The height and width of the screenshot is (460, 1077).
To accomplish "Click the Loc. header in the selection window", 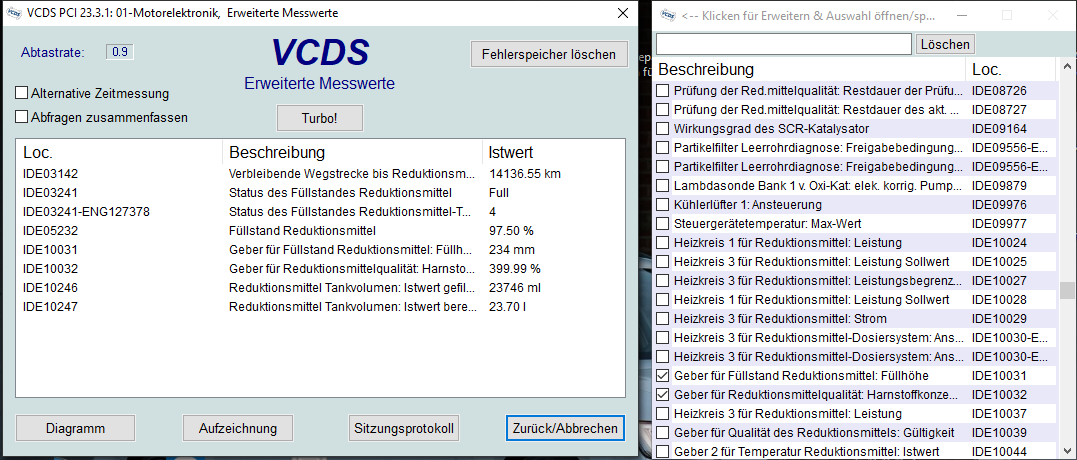I will point(986,69).
